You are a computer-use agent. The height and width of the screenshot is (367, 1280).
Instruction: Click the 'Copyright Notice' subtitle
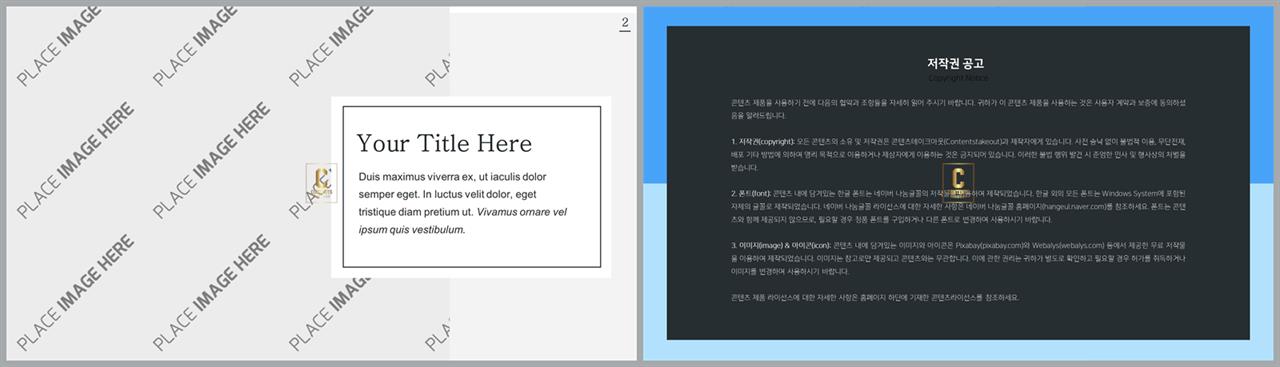957,78
